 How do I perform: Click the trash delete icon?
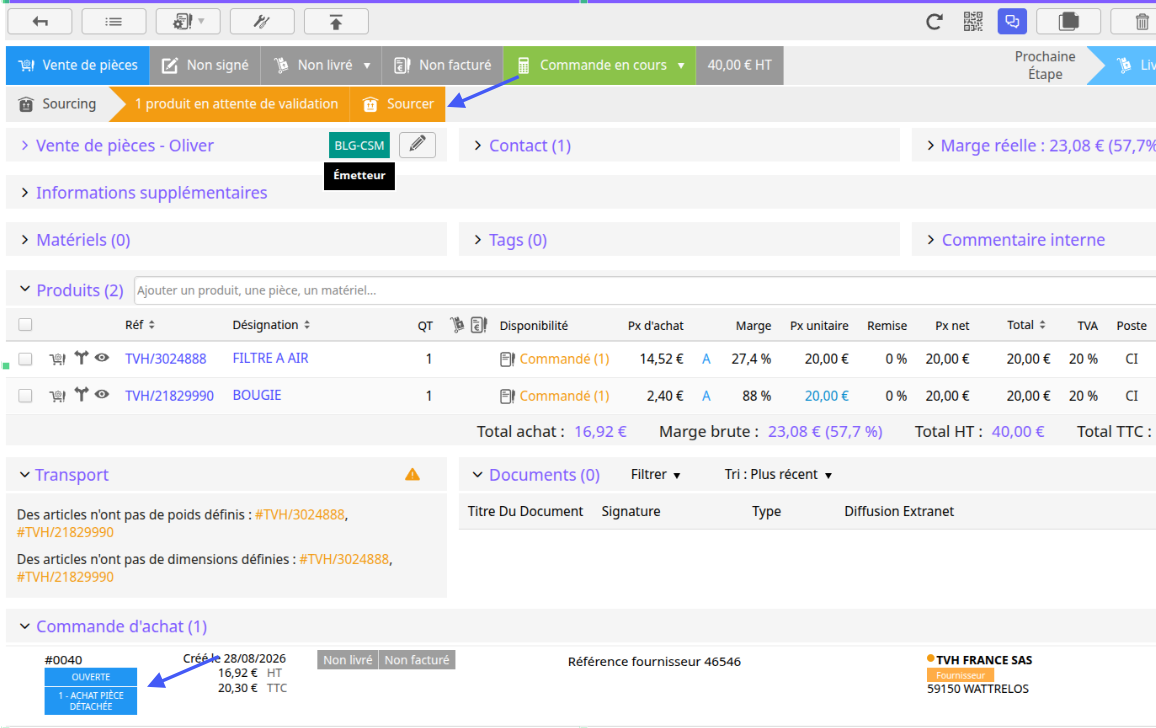(x=1141, y=21)
